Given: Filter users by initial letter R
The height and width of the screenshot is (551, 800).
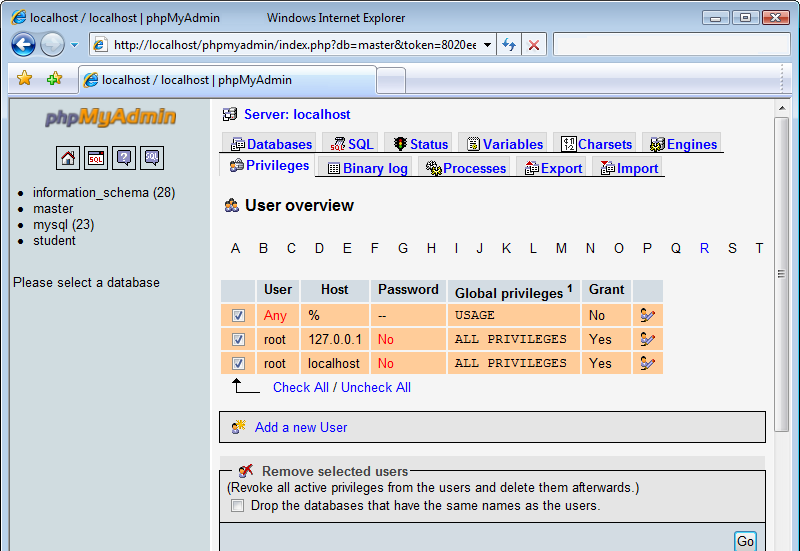Looking at the screenshot, I should click(x=704, y=248).
